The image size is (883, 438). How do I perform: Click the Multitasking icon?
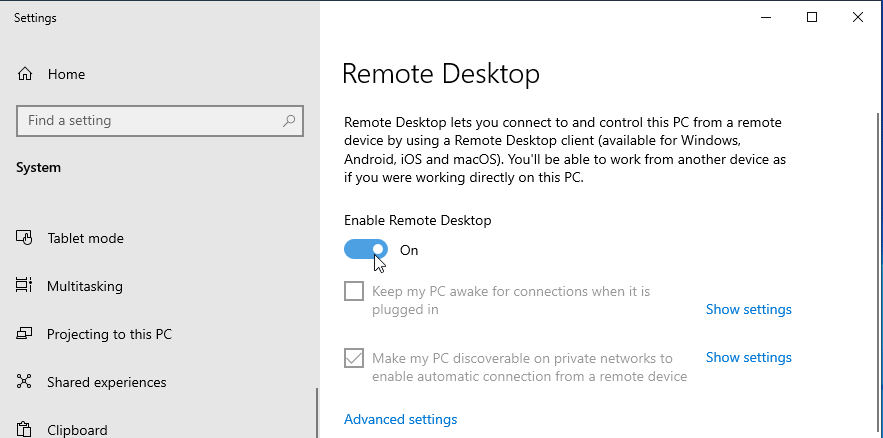[x=25, y=286]
